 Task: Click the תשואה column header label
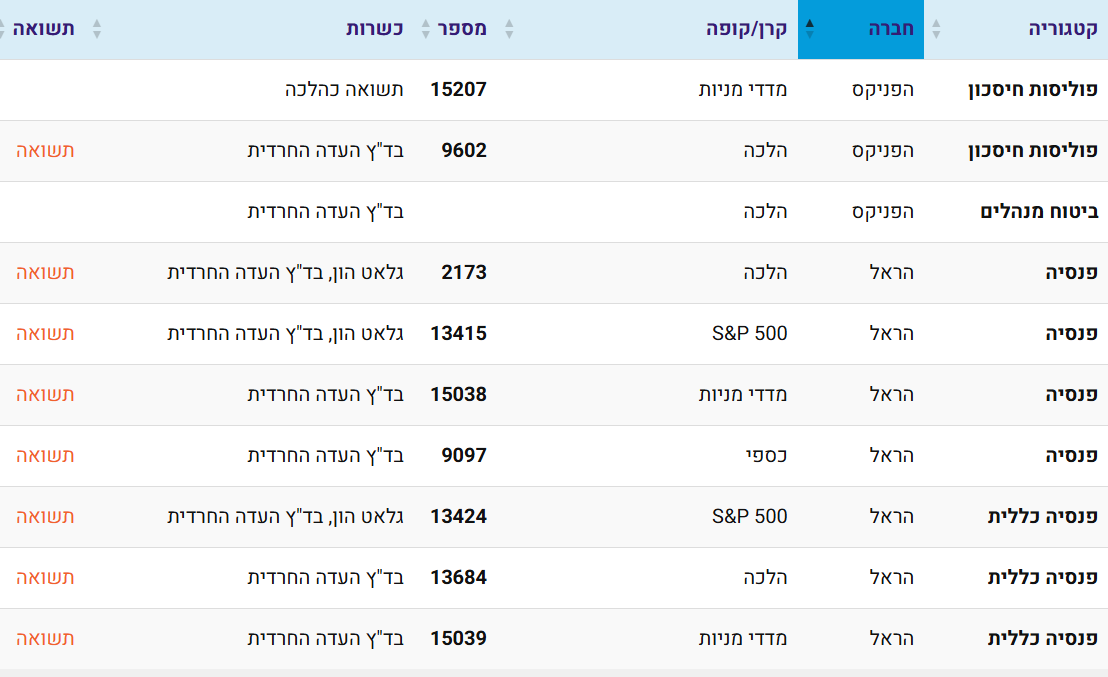[x=44, y=28]
